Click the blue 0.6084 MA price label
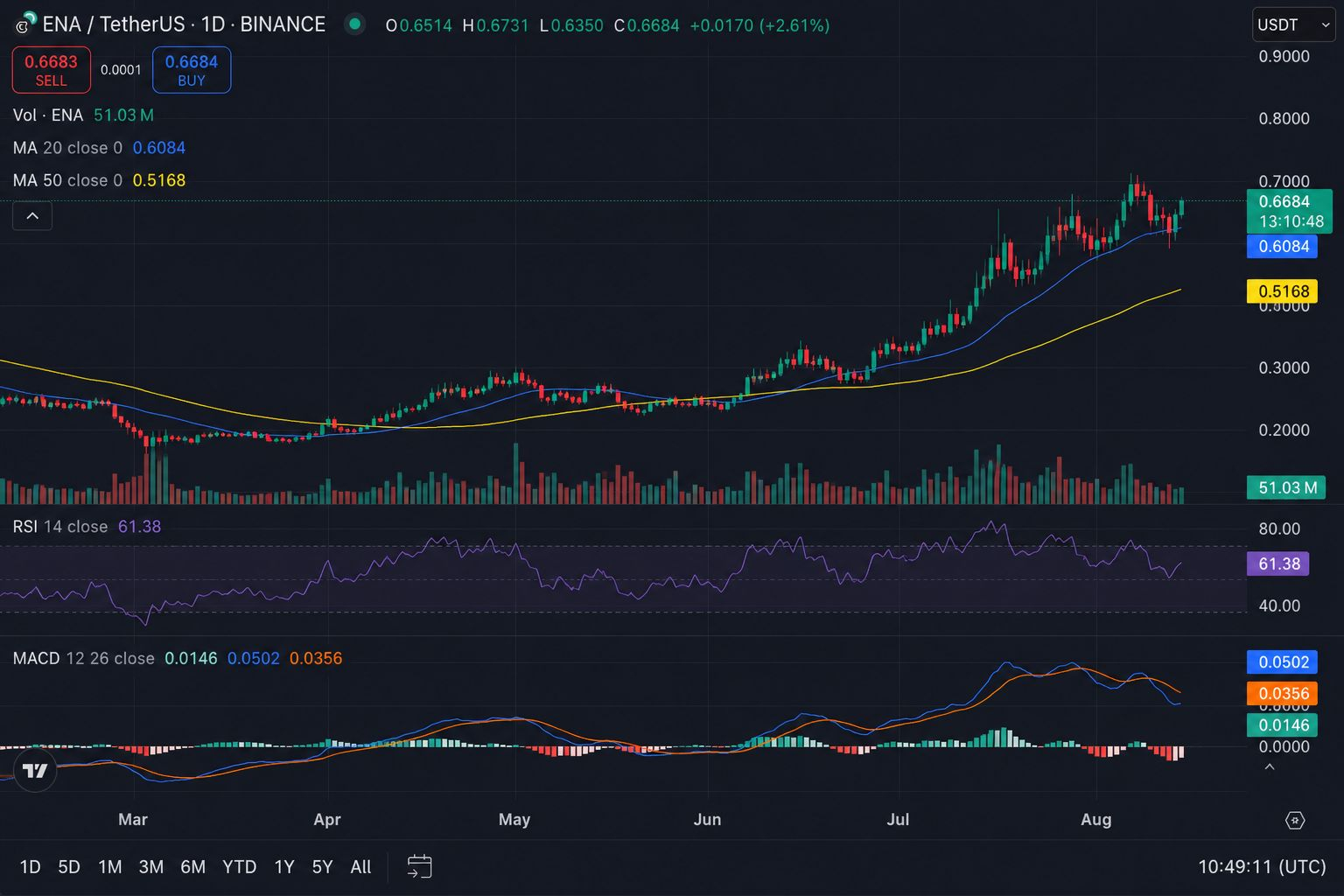Image resolution: width=1344 pixels, height=896 pixels. click(1283, 247)
